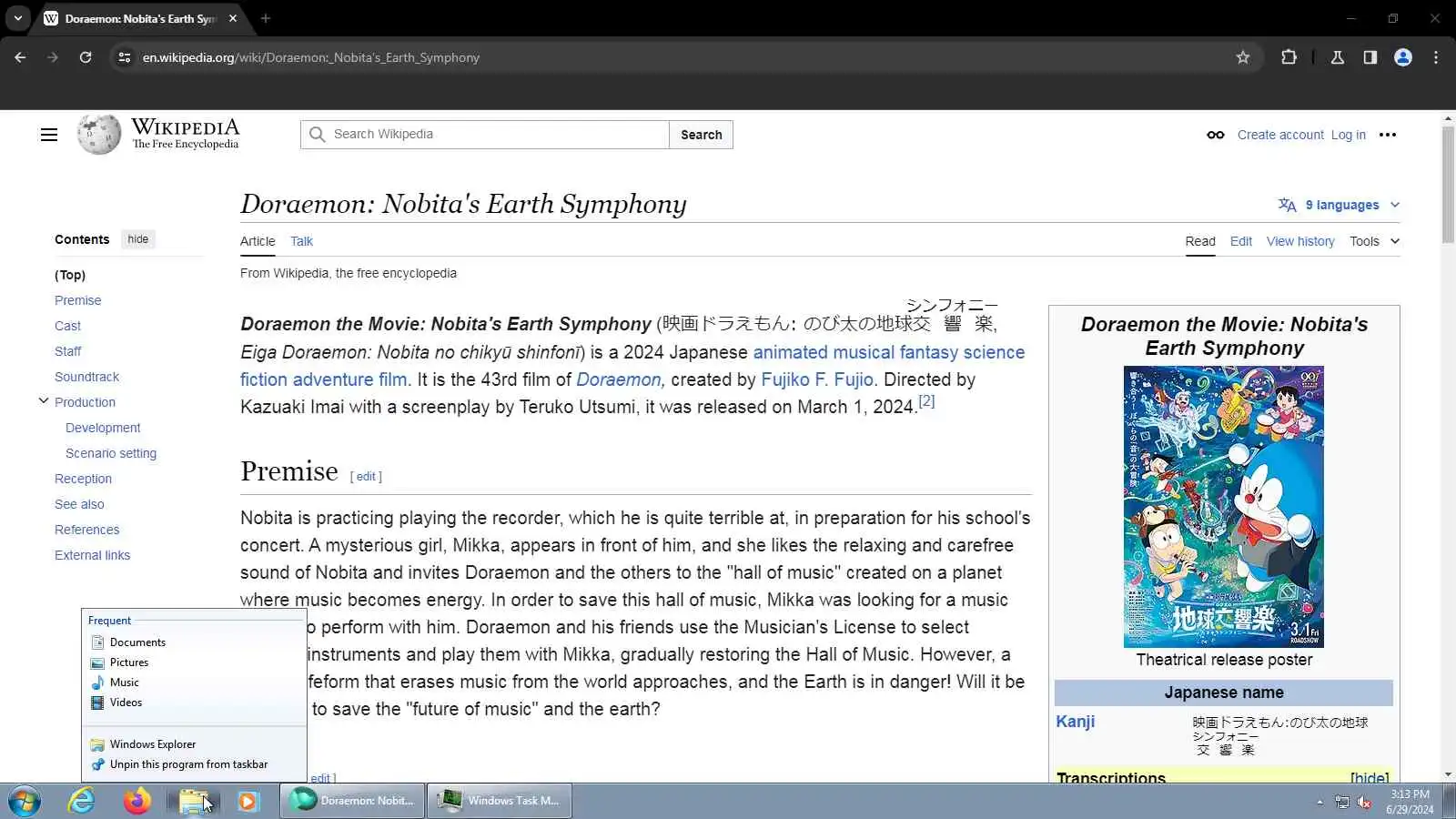Edit the Premise section
The image size is (1456, 819).
[366, 476]
